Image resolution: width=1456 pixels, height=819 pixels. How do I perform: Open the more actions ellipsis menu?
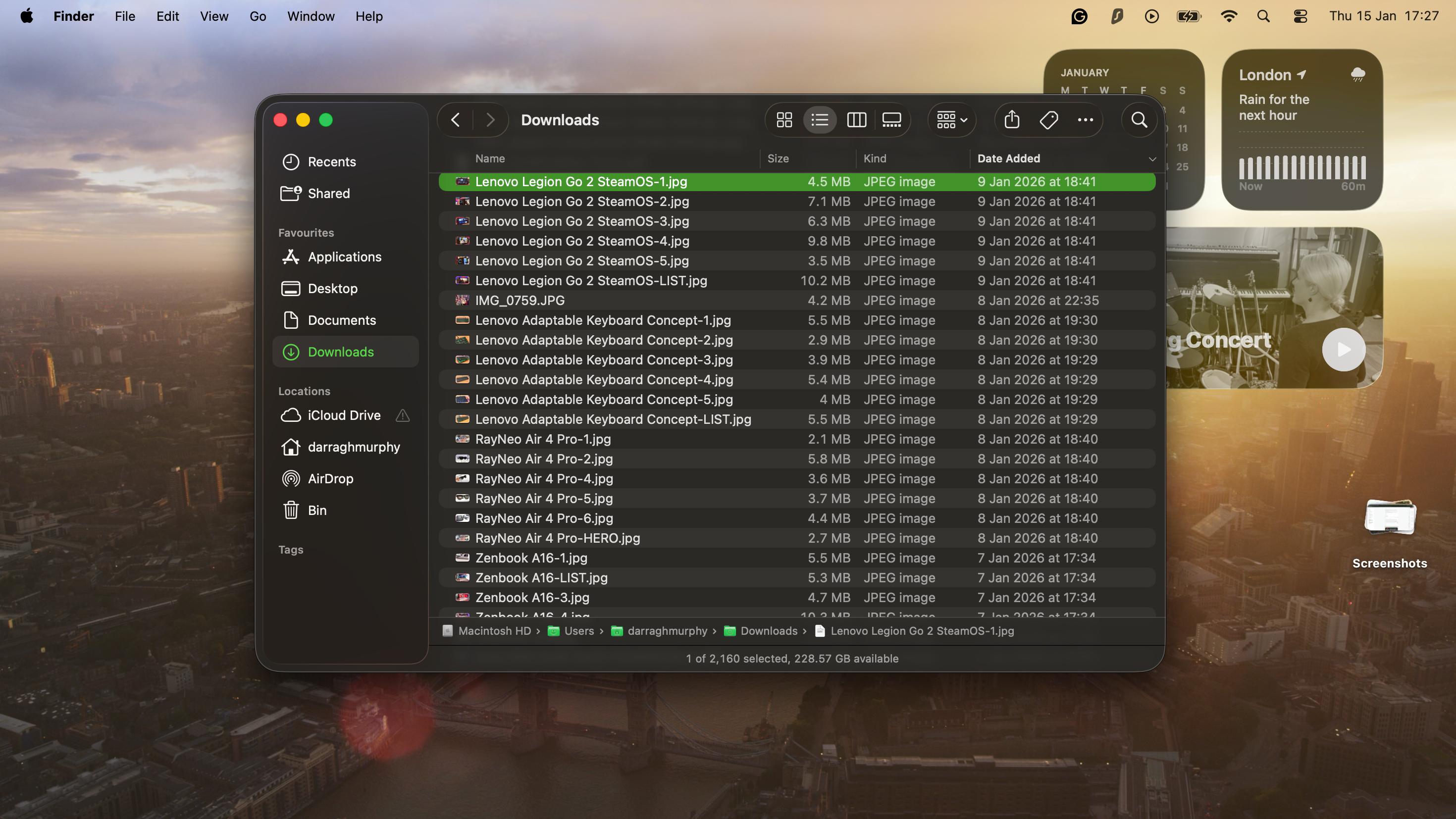pos(1085,120)
